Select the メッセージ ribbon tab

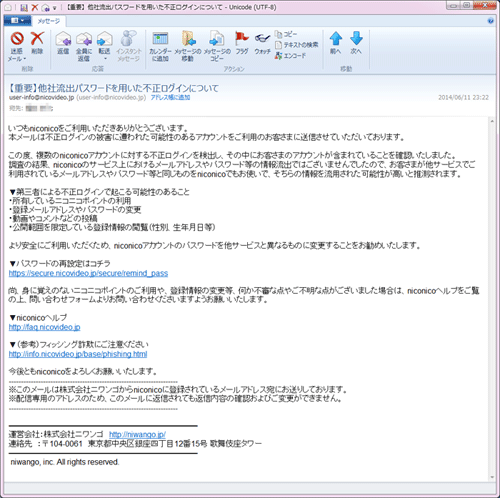(x=49, y=21)
